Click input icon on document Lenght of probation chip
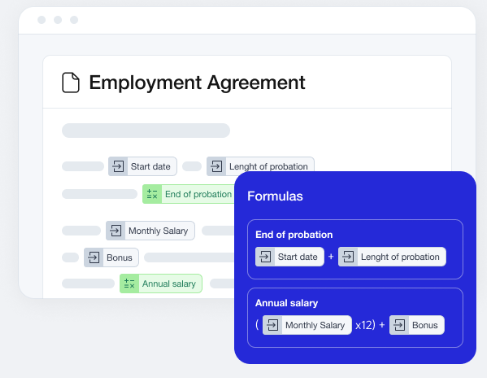Screen dimensions: 487x378 216,166
